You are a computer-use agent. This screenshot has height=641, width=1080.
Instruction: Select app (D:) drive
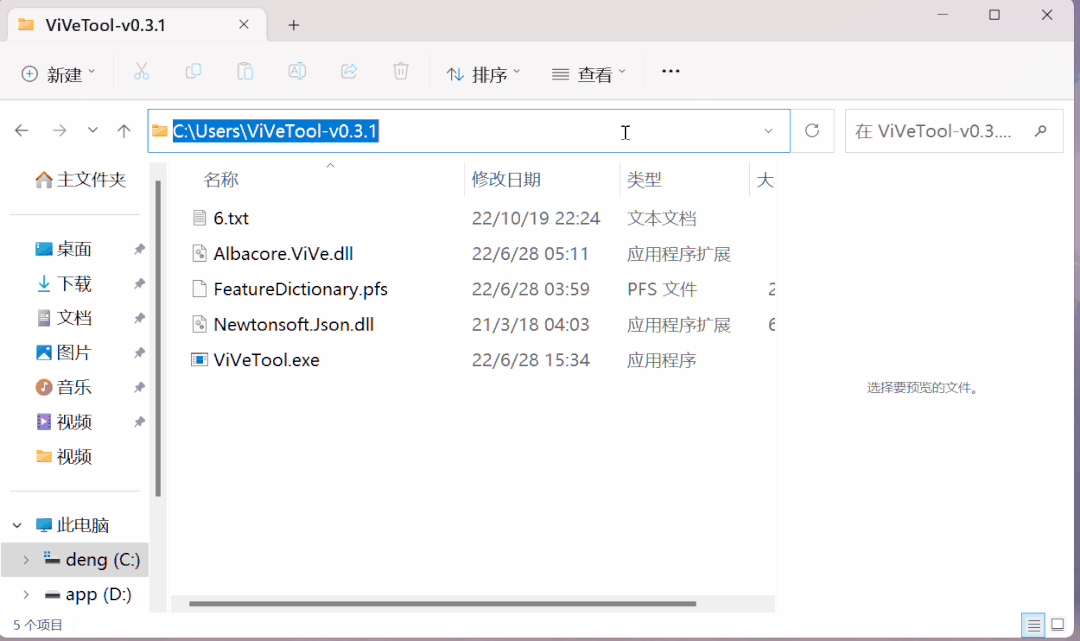point(87,594)
